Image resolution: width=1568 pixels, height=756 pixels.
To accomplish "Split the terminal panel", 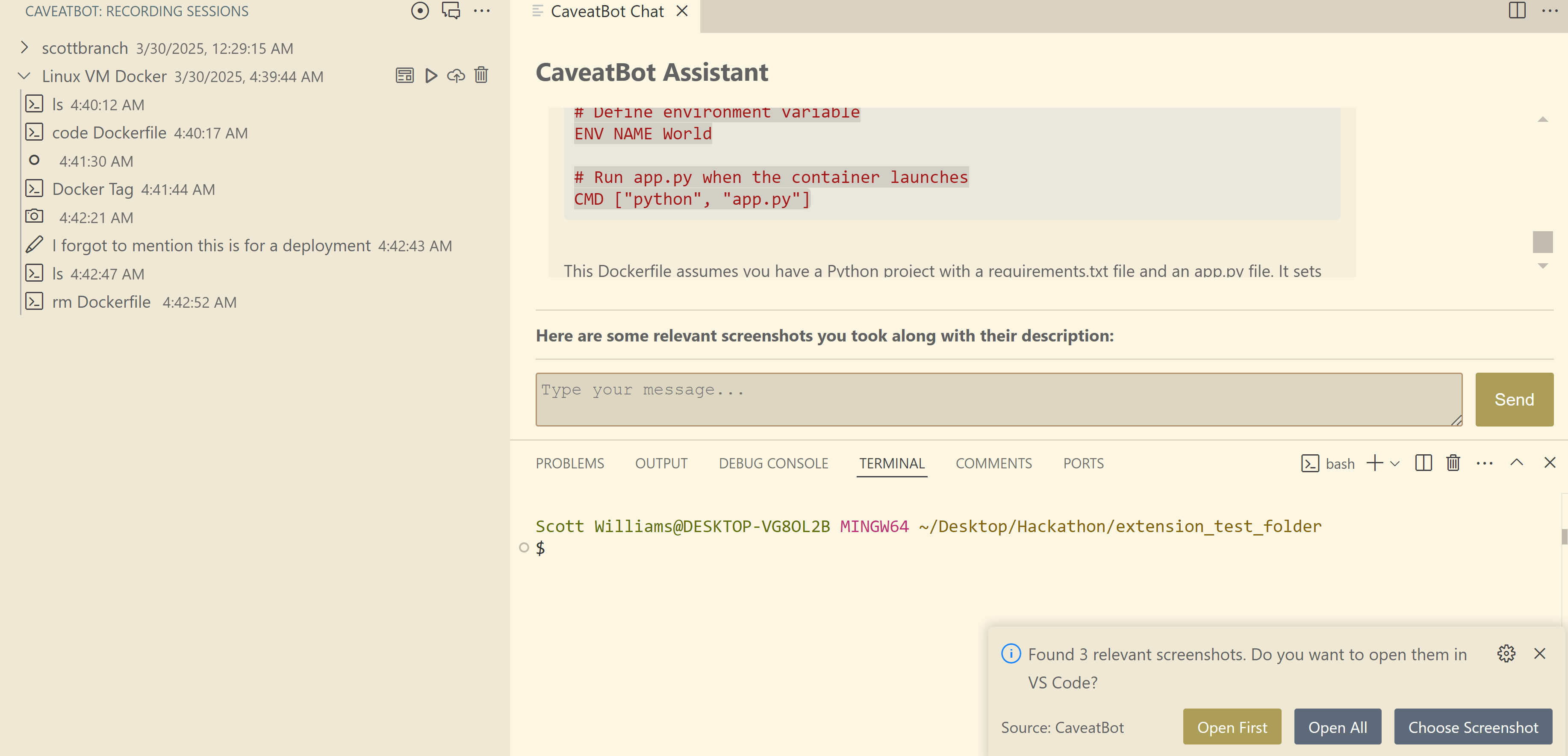I will tap(1423, 462).
